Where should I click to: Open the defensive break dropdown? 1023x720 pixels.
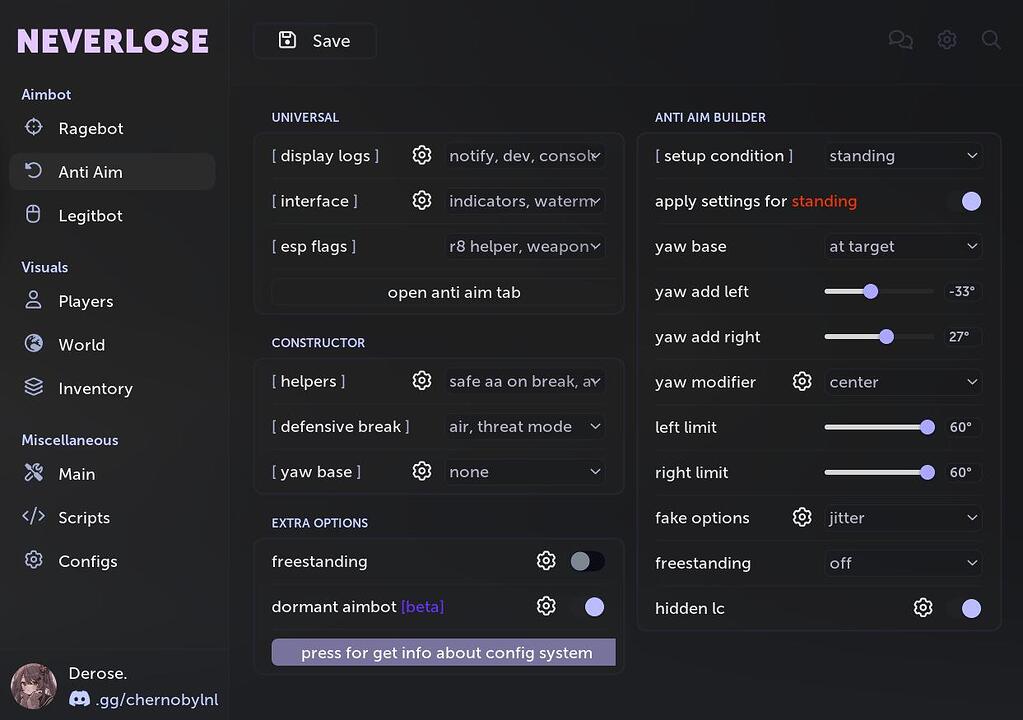pos(524,426)
